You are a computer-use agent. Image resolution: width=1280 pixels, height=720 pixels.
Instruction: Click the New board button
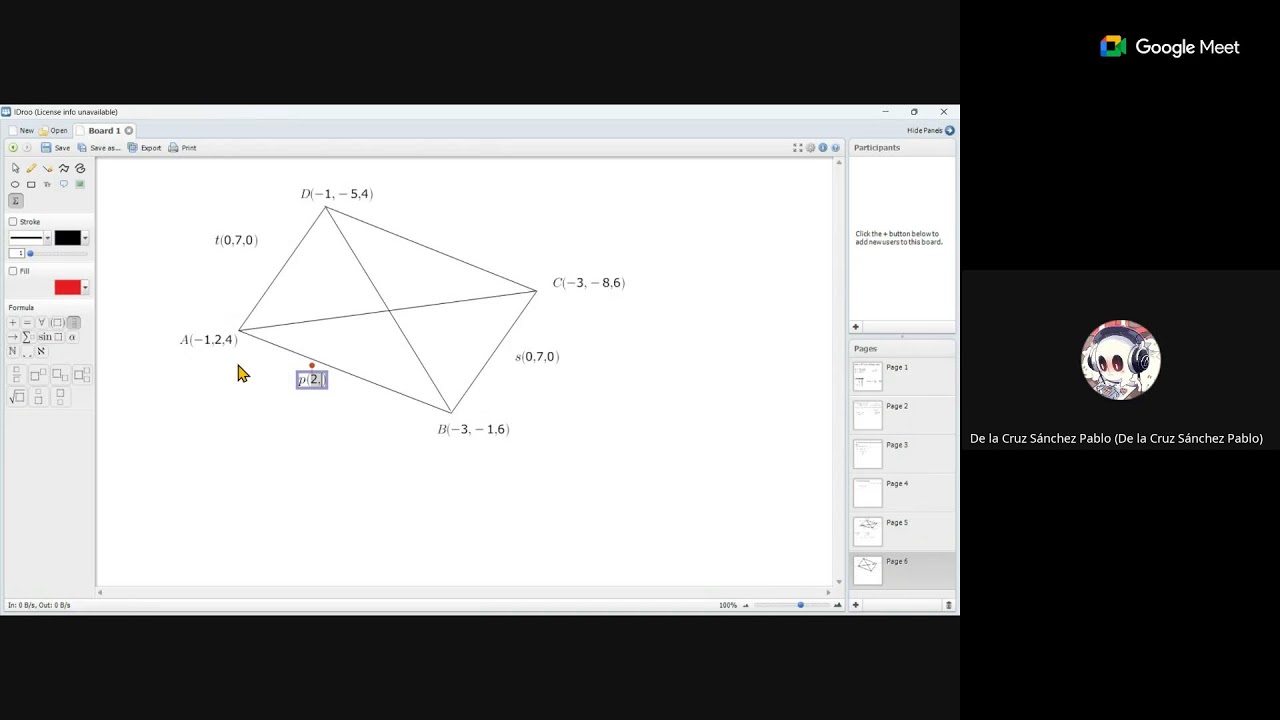click(21, 131)
